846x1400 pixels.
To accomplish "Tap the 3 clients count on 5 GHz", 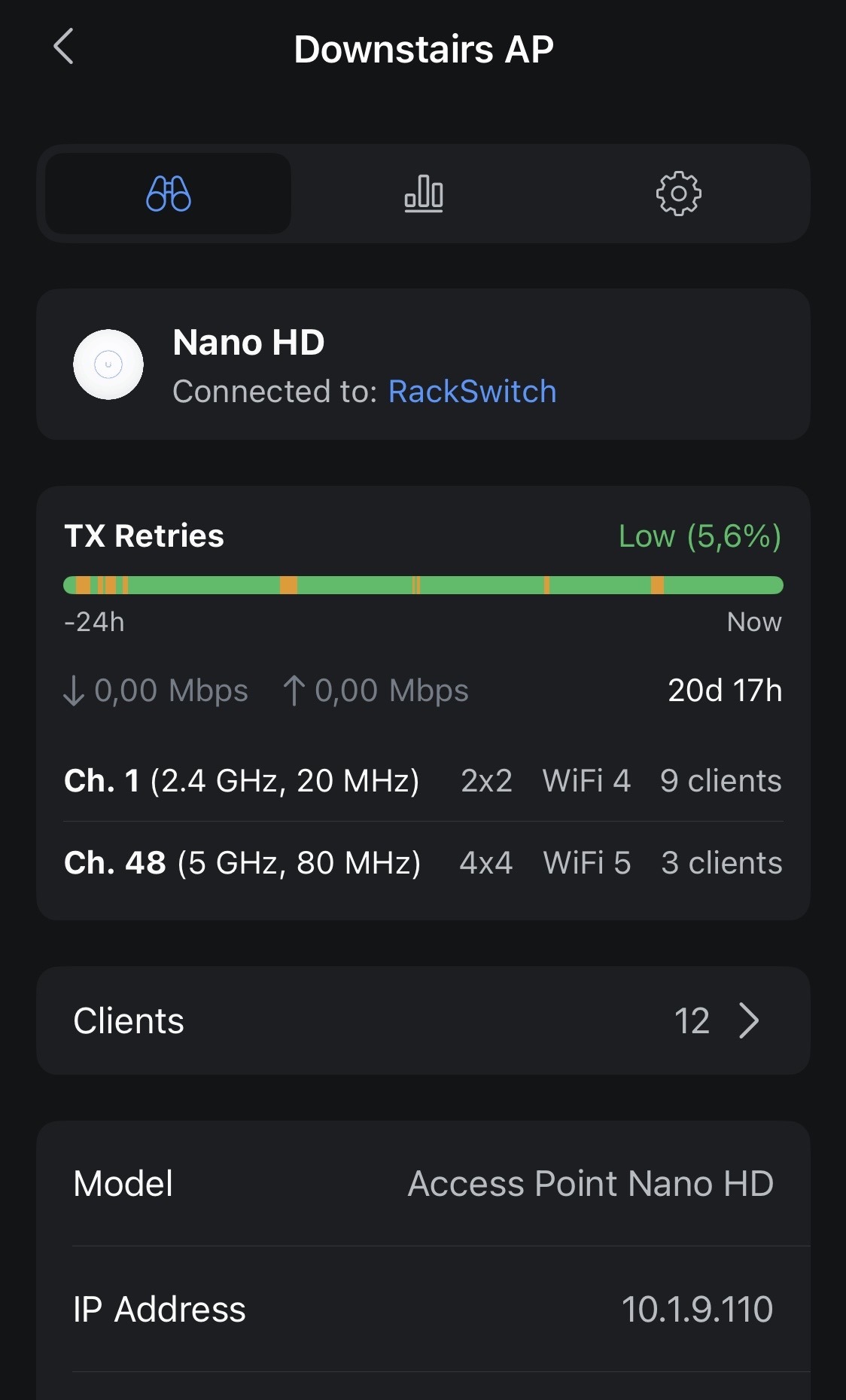I will coord(721,863).
